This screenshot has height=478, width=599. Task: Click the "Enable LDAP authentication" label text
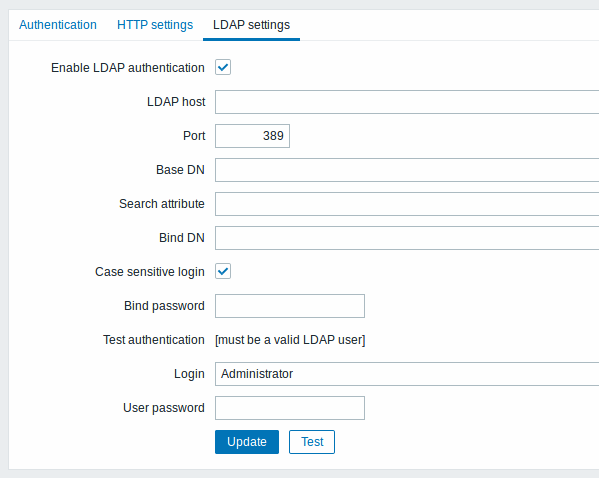pos(128,68)
